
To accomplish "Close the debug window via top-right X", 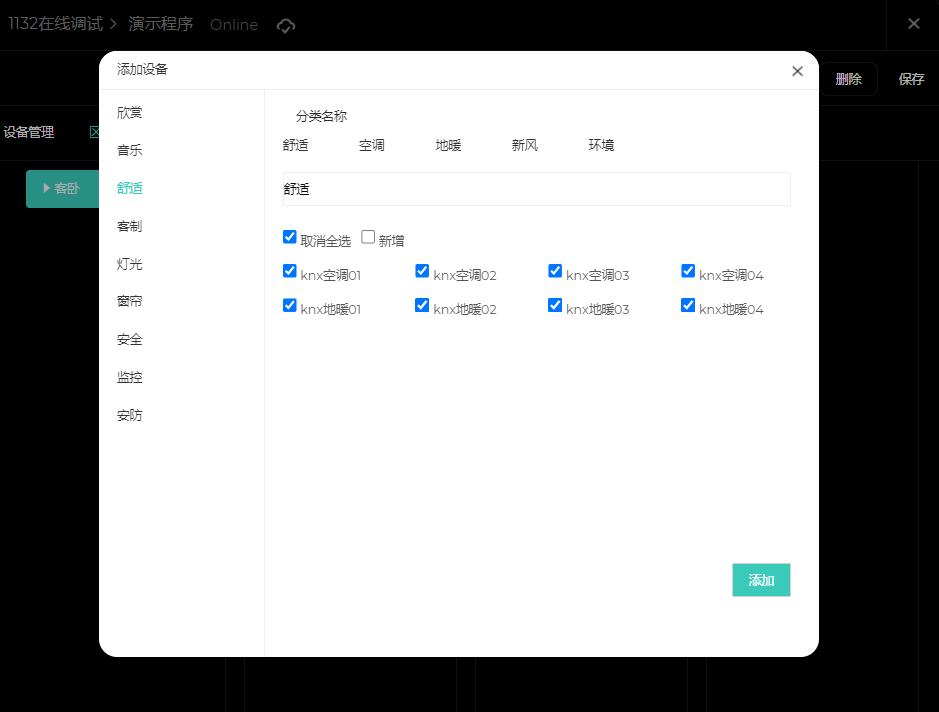I will (913, 24).
